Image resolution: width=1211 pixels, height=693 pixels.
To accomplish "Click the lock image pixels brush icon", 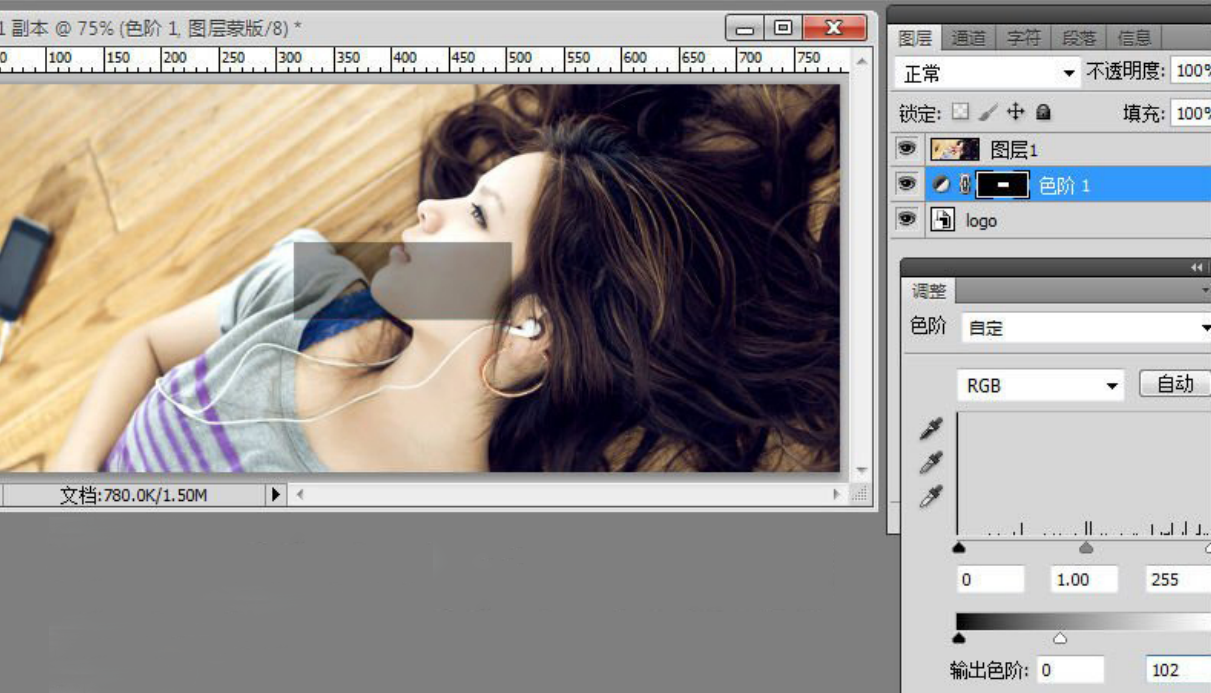I will click(x=988, y=112).
